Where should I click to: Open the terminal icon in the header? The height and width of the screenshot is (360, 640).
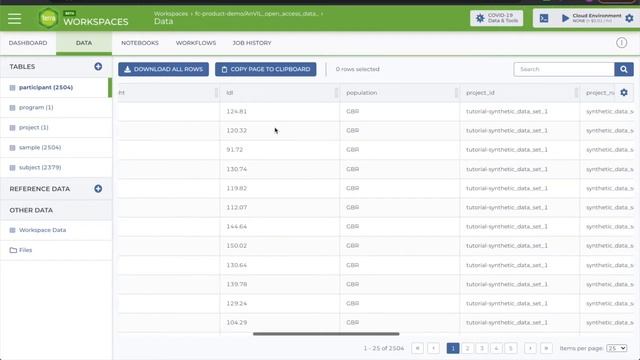(x=544, y=18)
